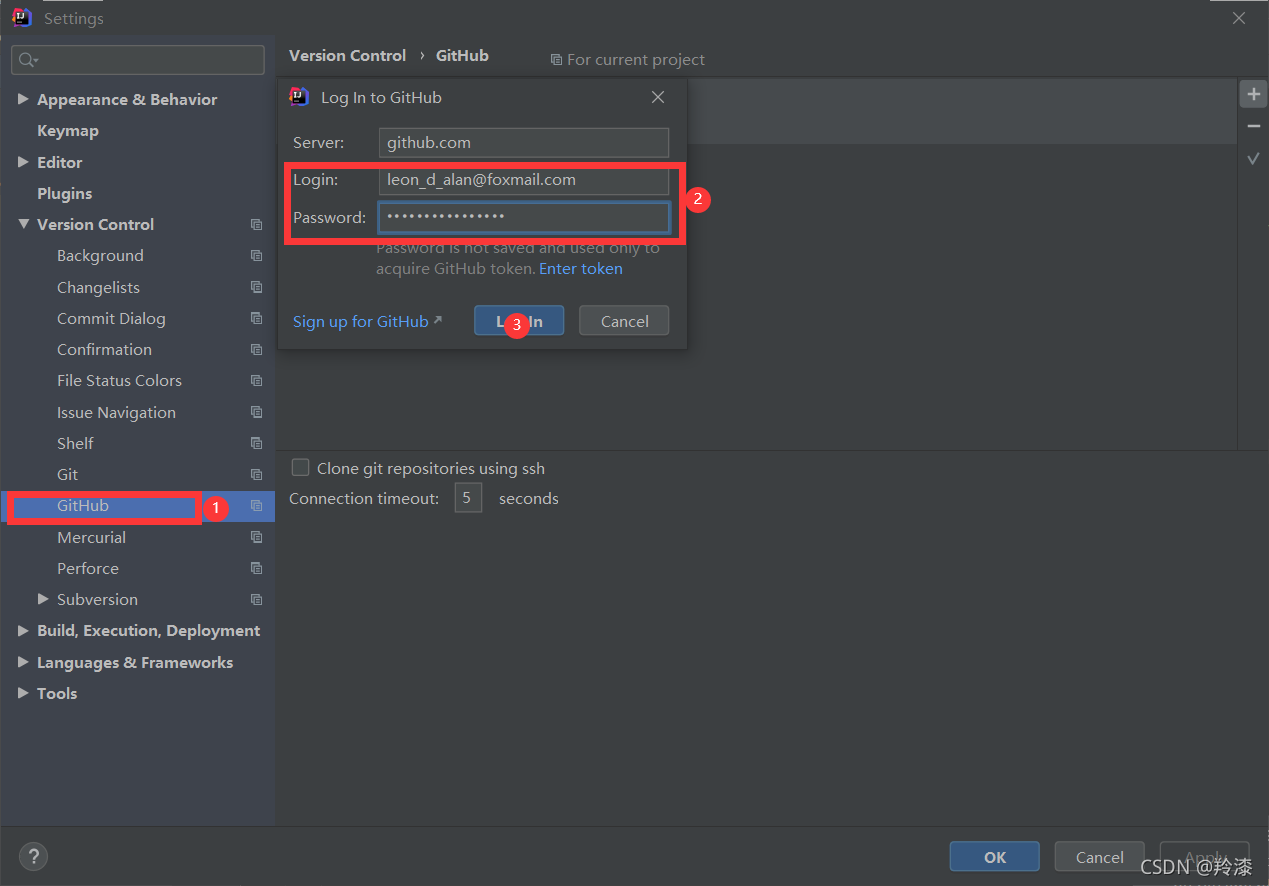Image resolution: width=1269 pixels, height=886 pixels.
Task: Click Cancel in Settings window
Action: 1100,857
